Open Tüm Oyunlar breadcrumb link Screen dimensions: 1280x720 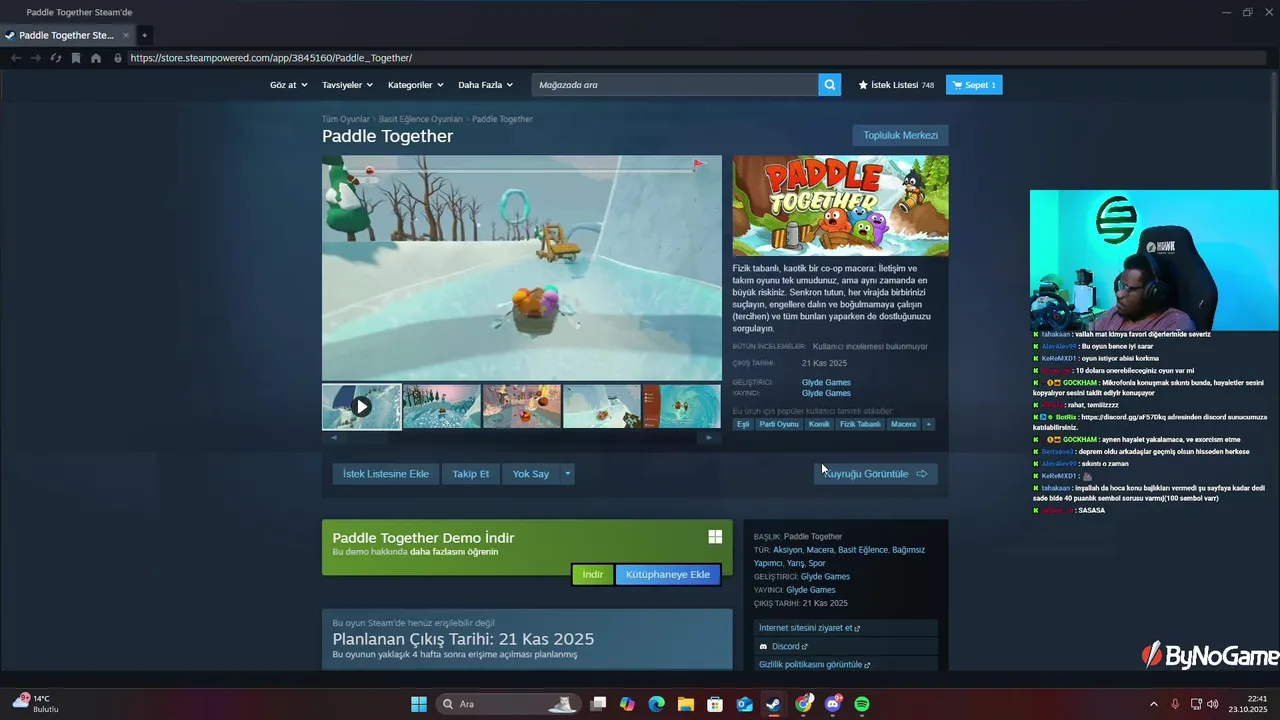click(x=345, y=119)
